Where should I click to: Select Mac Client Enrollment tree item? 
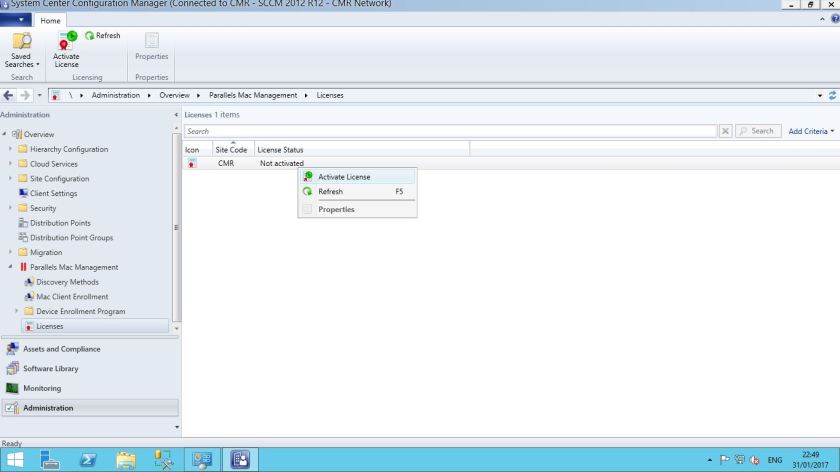coord(72,297)
